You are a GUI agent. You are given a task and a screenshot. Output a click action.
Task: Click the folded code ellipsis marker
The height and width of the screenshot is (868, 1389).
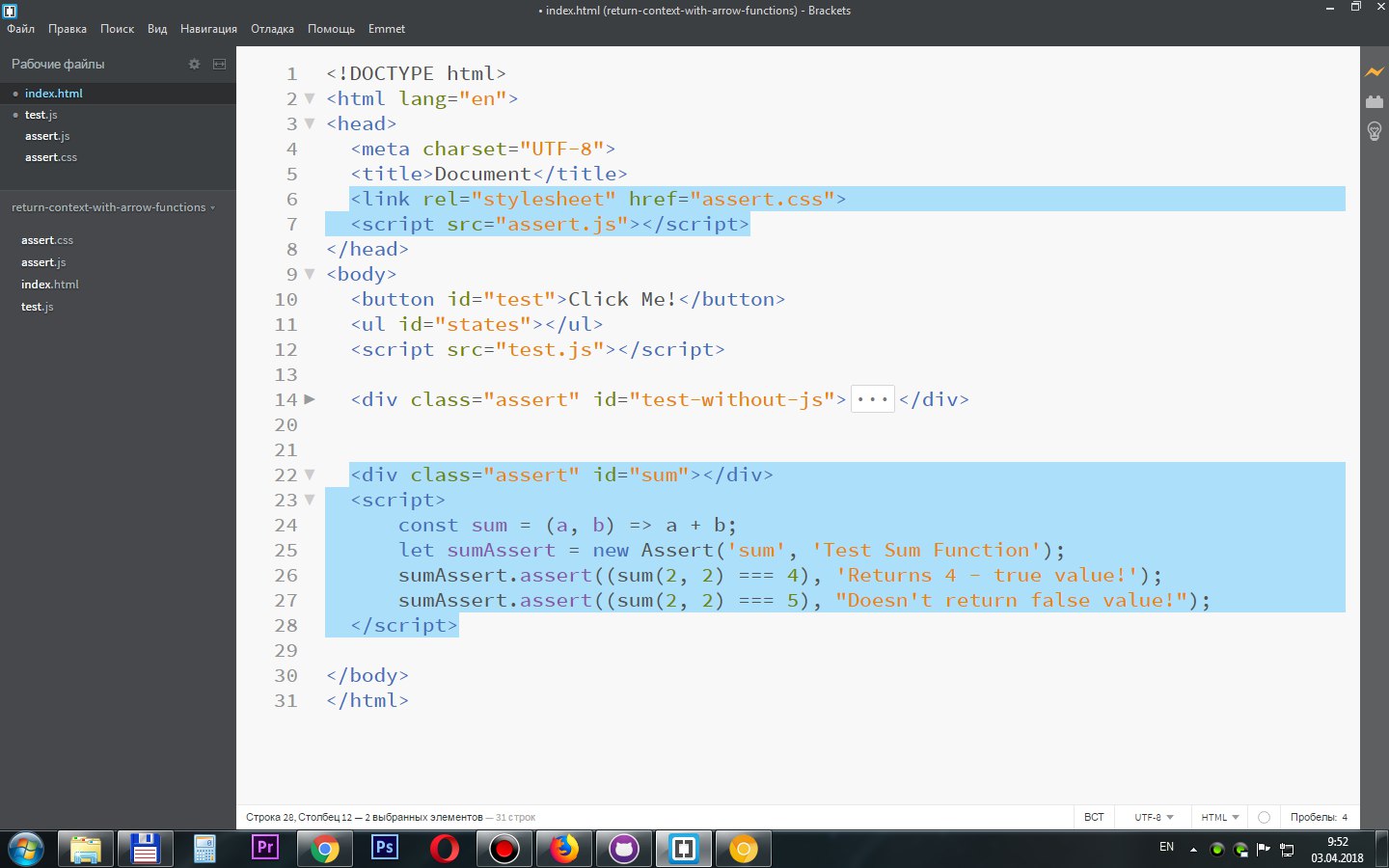(x=873, y=399)
